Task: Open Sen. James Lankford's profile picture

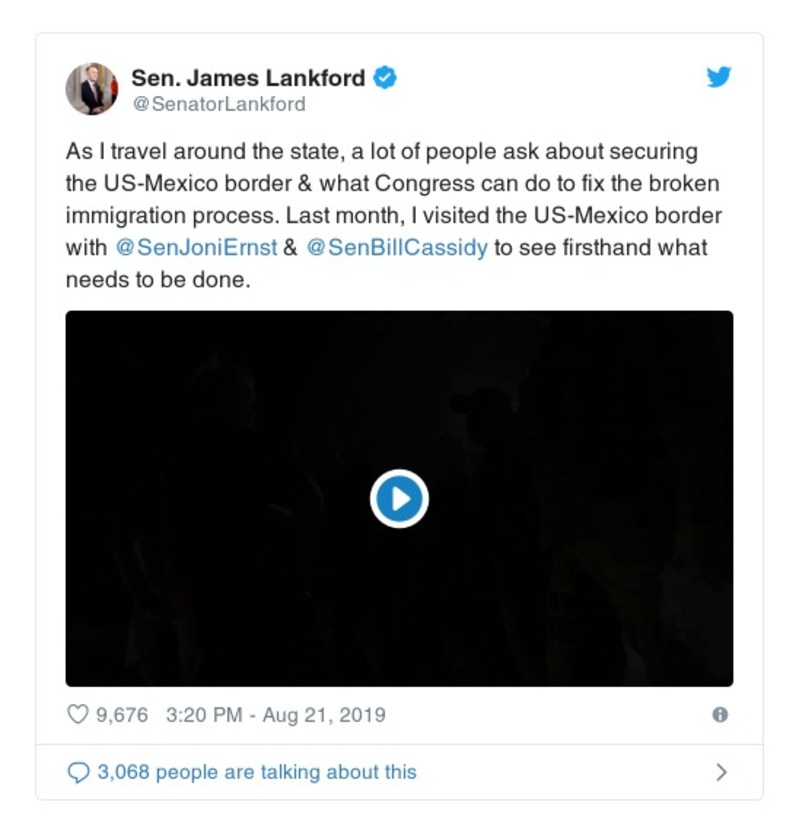Action: coord(92,89)
